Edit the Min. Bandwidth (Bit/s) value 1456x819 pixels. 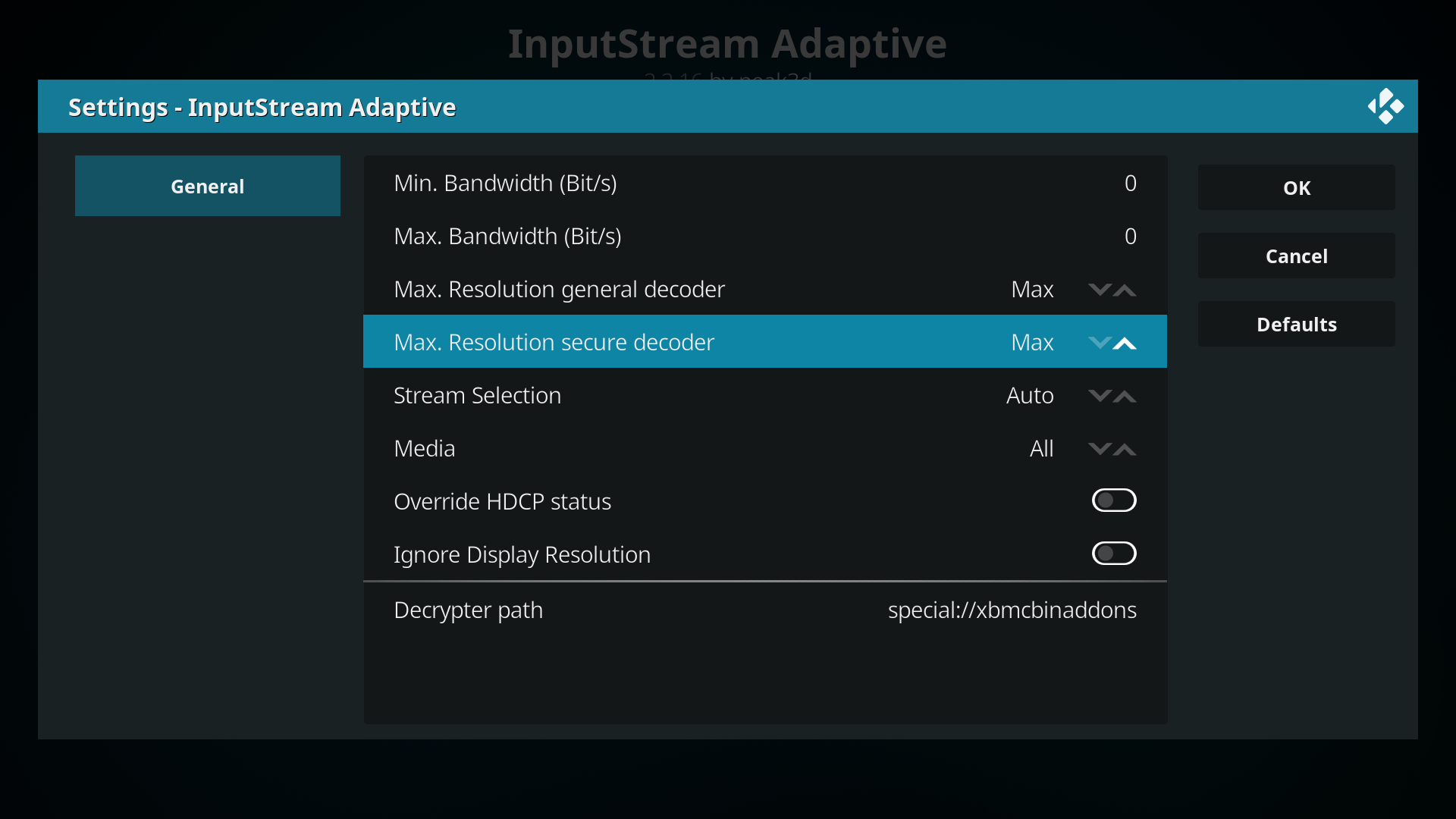tap(765, 183)
